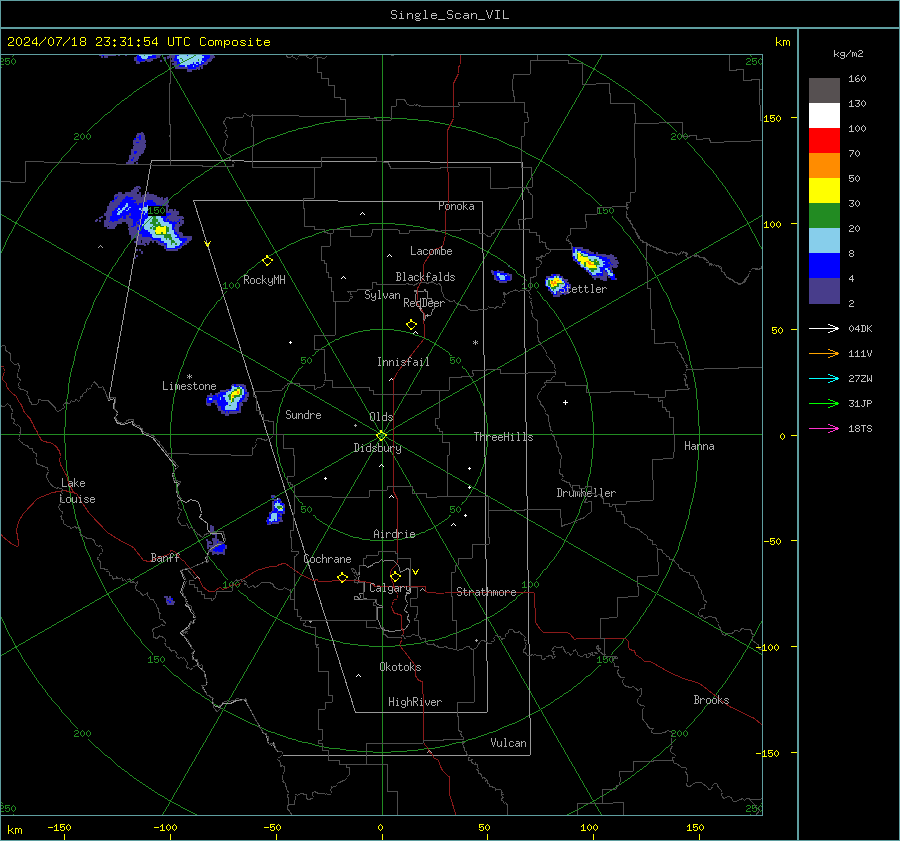
Task: Click the storm cell touching Stettler label
Action: (556, 284)
